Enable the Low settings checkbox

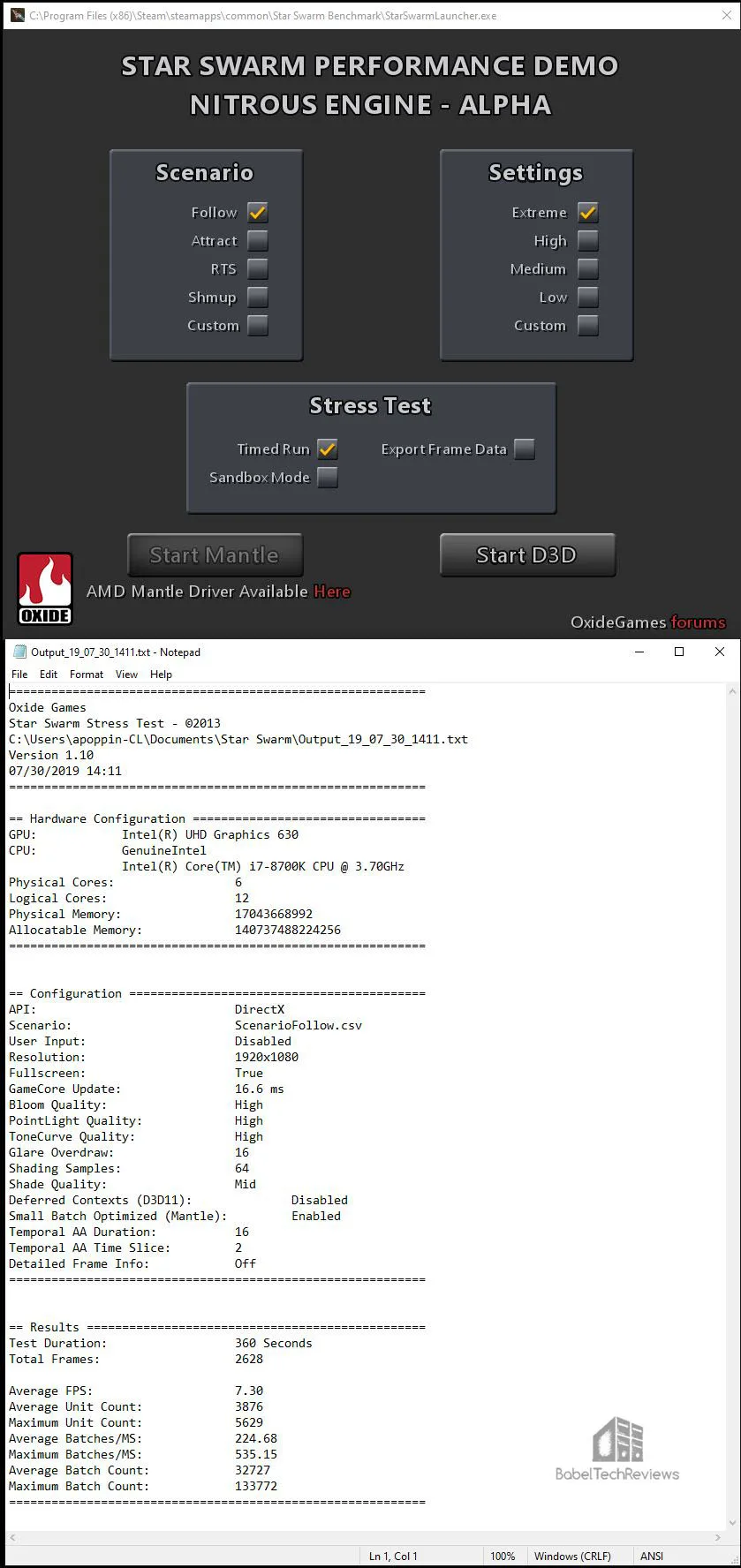pyautogui.click(x=587, y=298)
